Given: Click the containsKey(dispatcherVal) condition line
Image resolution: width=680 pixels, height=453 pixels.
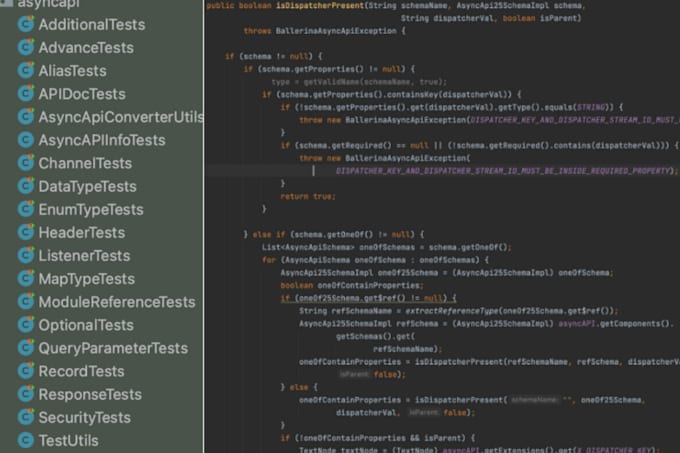Looking at the screenshot, I should (392, 95).
